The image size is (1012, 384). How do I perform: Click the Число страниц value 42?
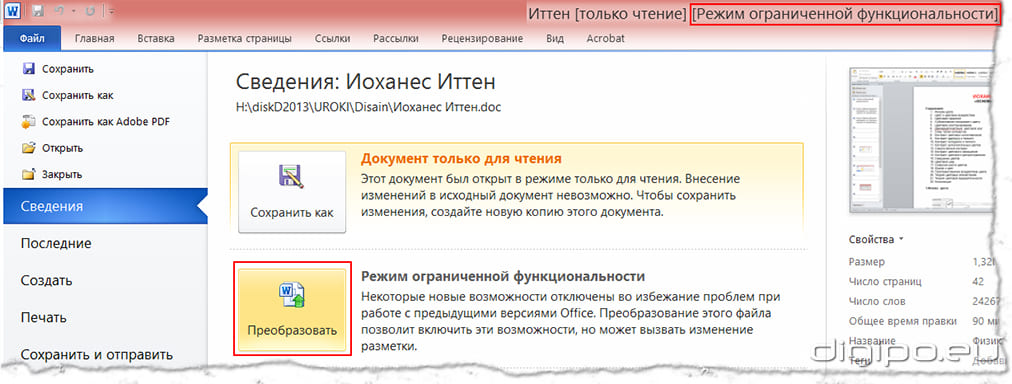[978, 282]
